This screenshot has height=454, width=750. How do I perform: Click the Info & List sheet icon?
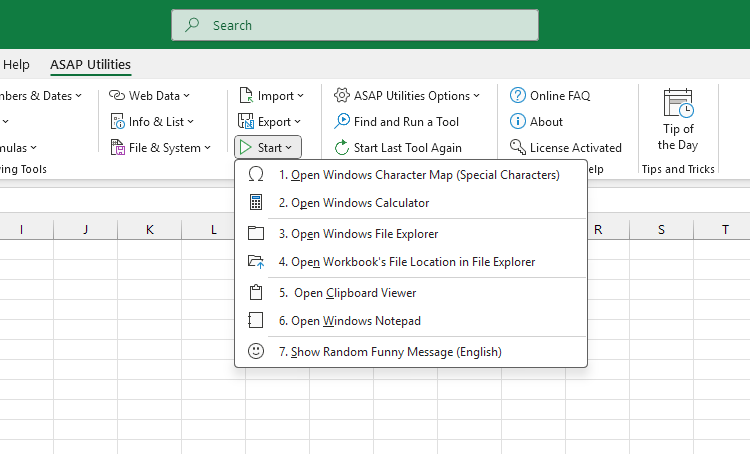117,122
